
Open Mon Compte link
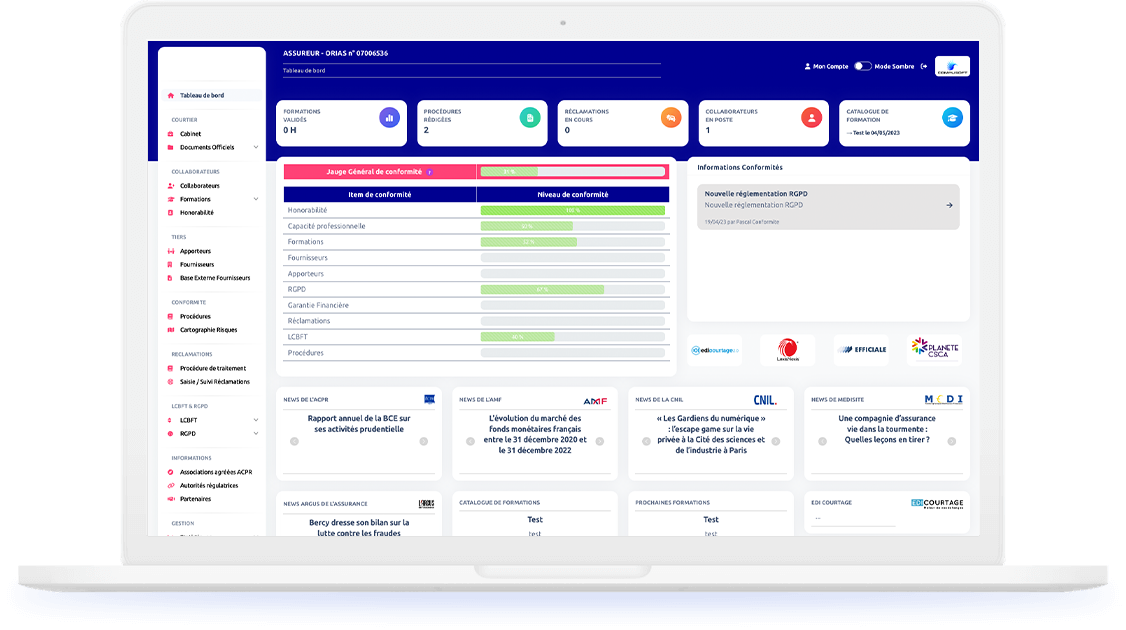[x=829, y=67]
